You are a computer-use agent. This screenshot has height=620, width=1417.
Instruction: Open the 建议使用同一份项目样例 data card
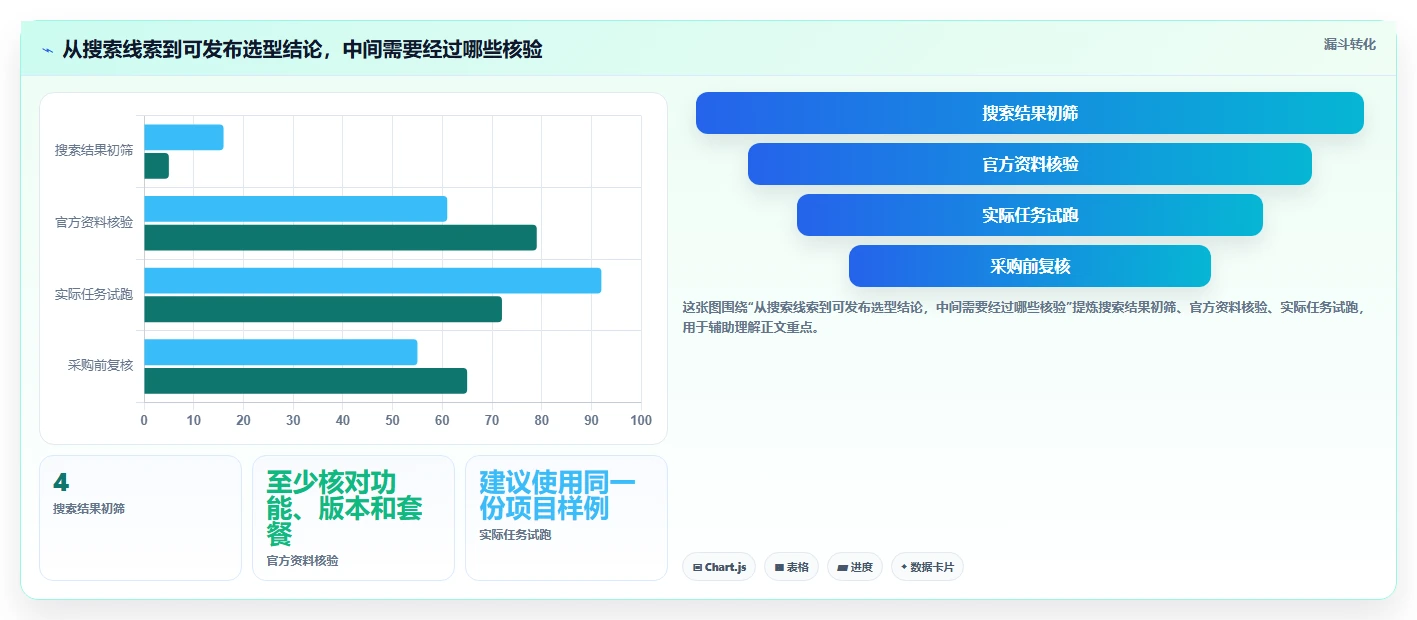[566, 518]
